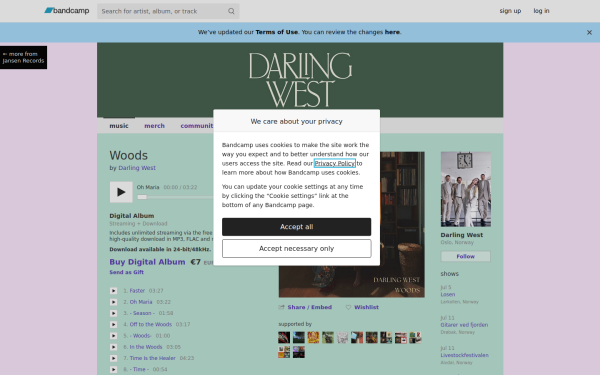The image size is (600, 375).
Task: Go to more from Jansen Records
Action: [23, 57]
